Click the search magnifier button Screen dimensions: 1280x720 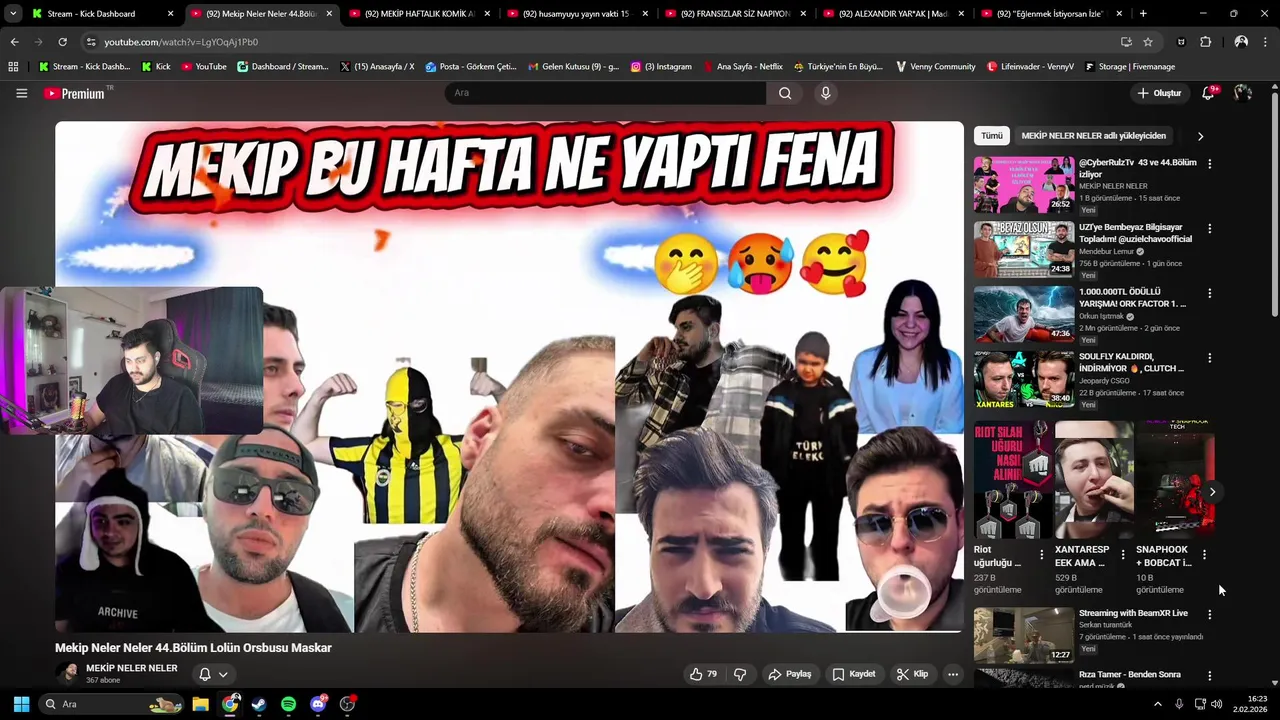coord(785,93)
